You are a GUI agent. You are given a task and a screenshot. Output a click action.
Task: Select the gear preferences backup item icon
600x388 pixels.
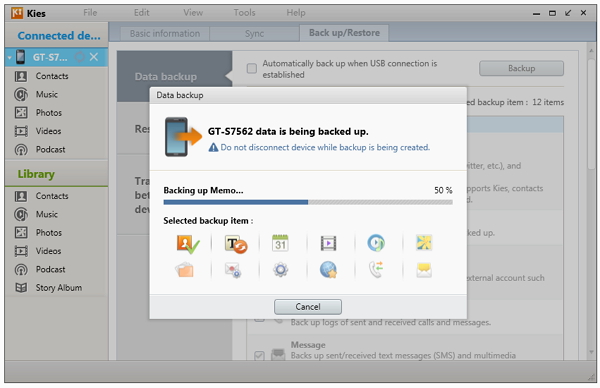tap(280, 270)
